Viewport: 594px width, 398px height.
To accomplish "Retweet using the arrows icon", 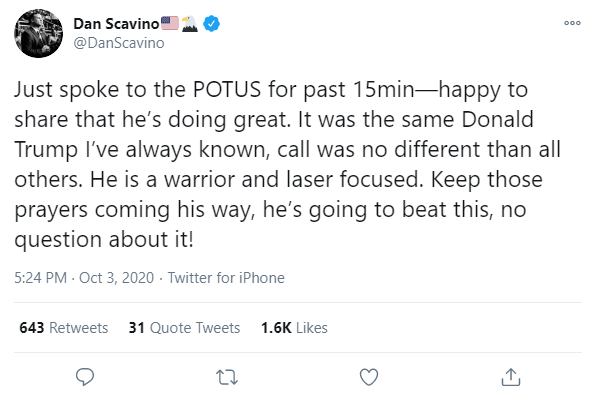I will [227, 377].
